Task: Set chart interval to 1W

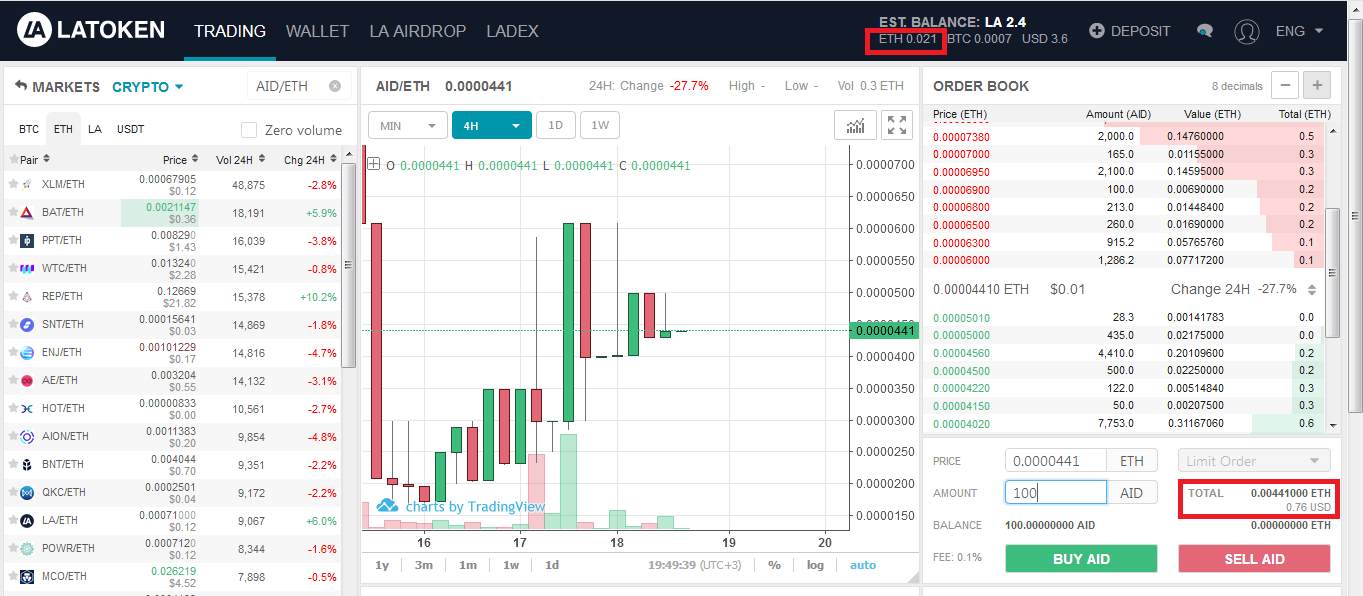Action: 600,126
